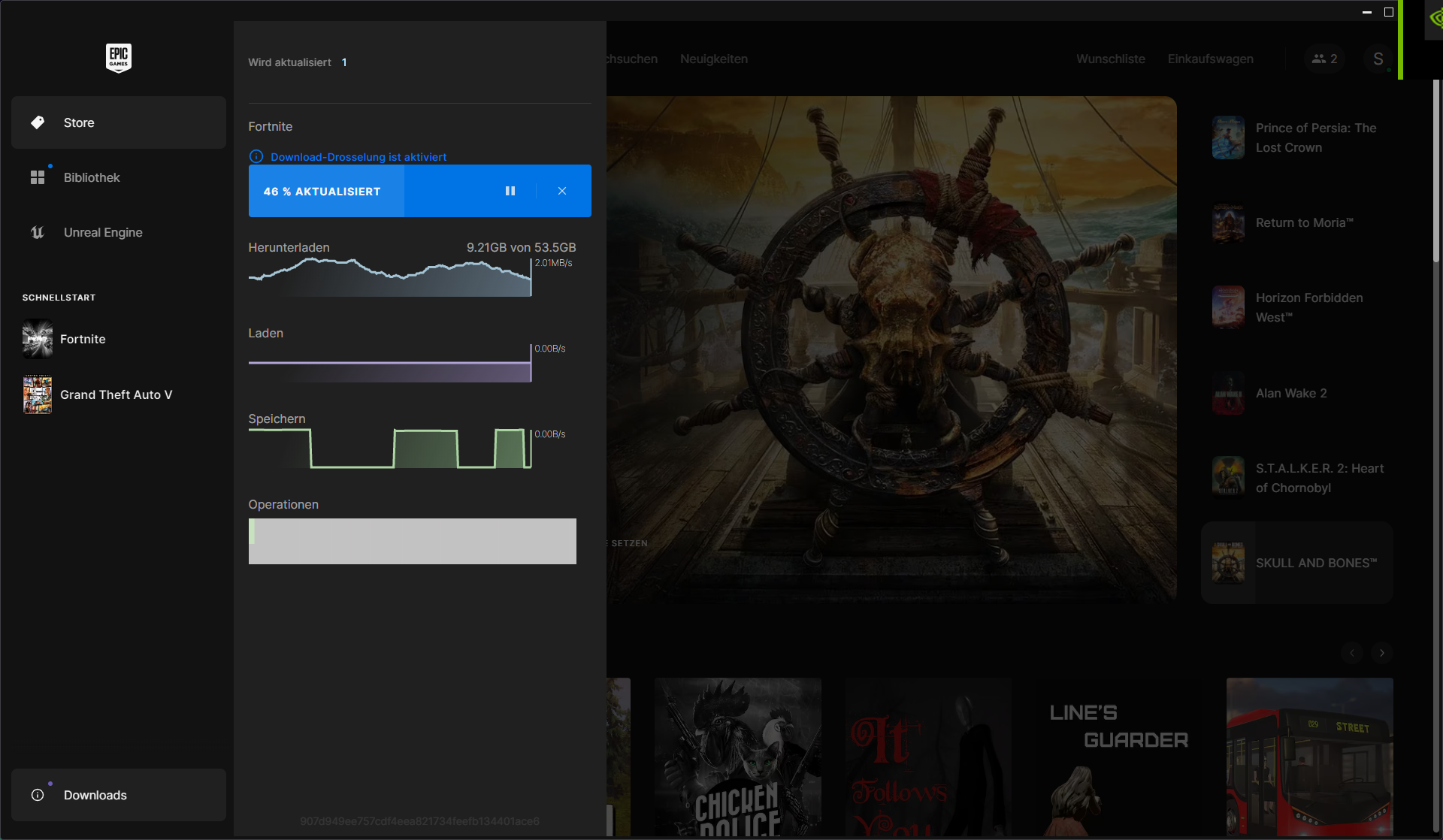This screenshot has width=1443, height=840.
Task: Open the Download-Drosselung info link
Action: pyautogui.click(x=358, y=157)
